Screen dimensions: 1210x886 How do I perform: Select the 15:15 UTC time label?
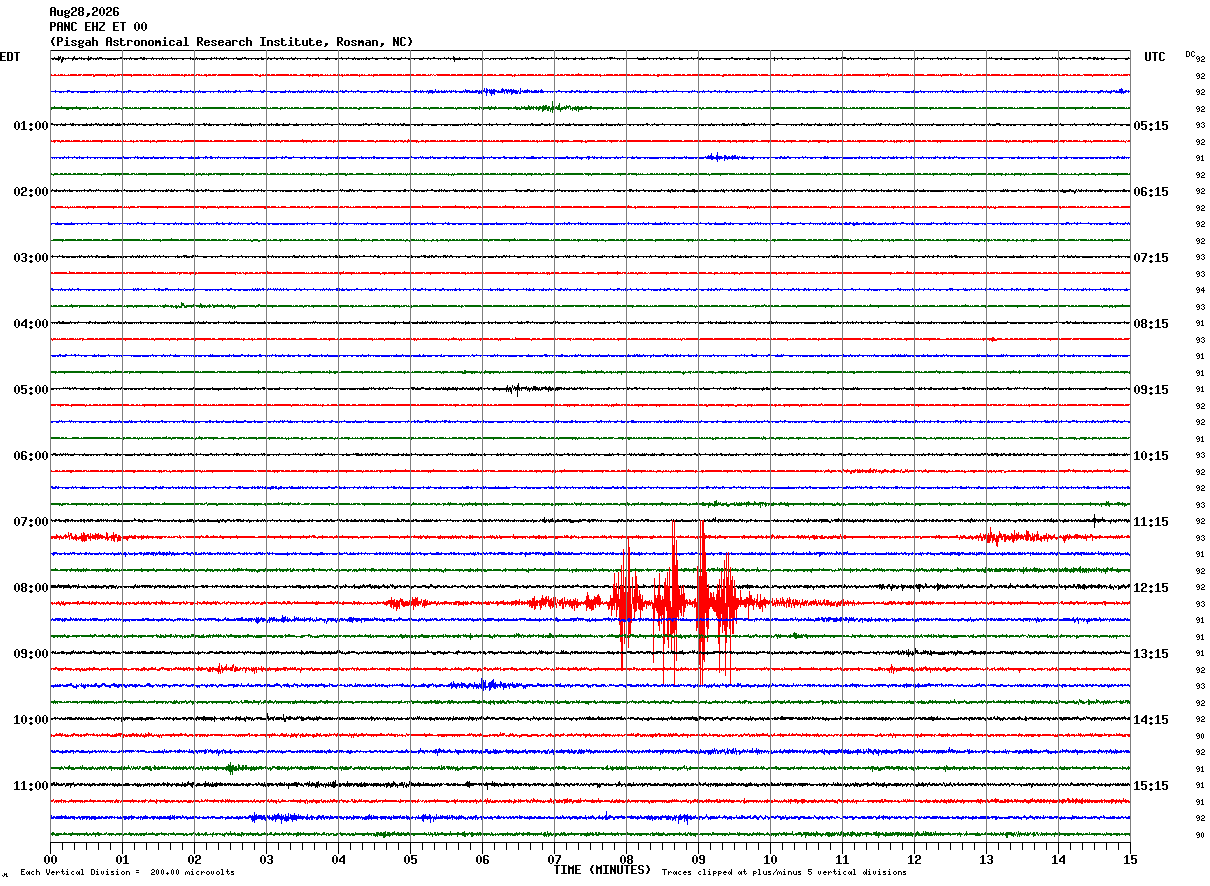click(1151, 786)
